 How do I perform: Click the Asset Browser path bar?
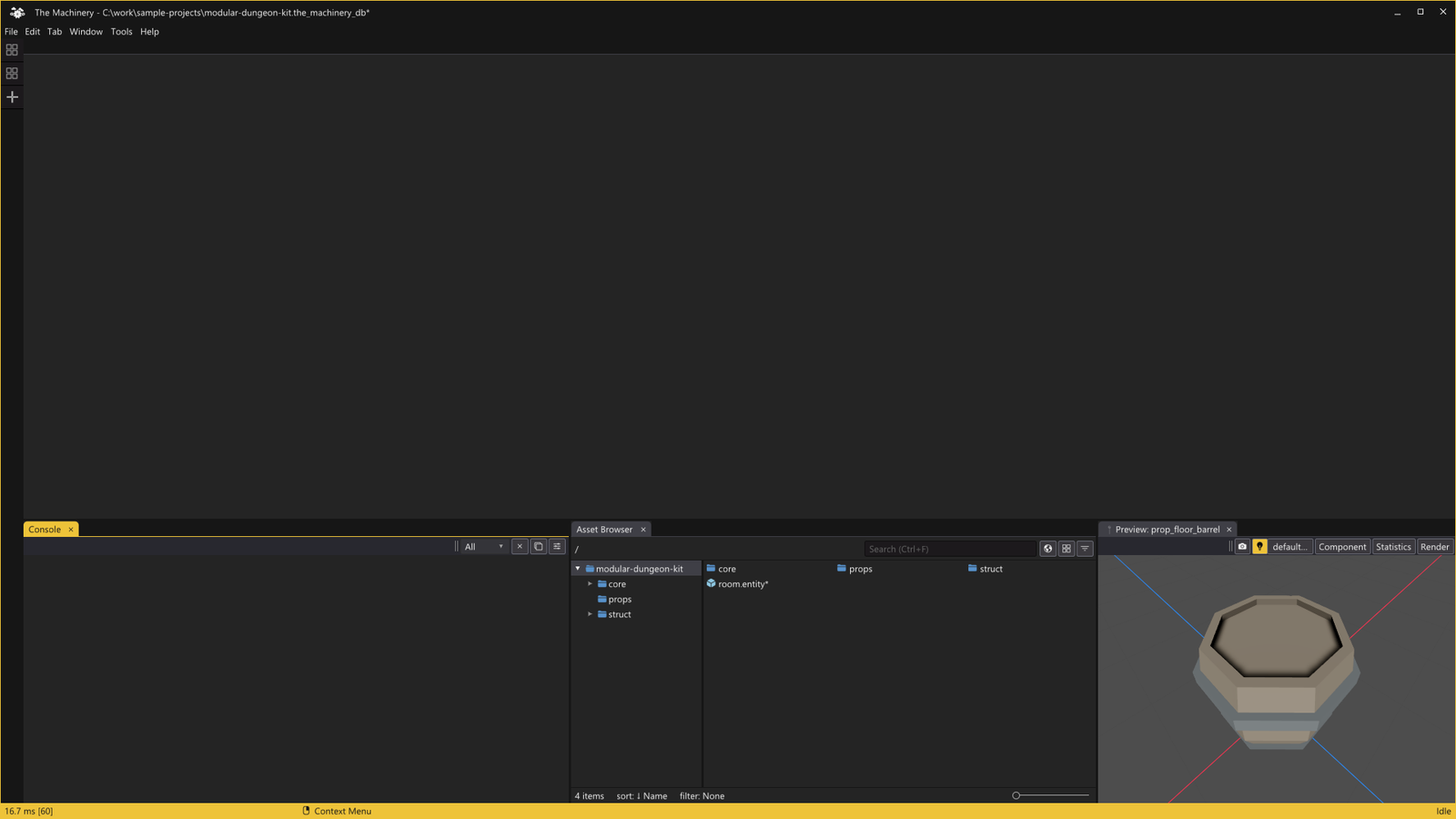pos(716,549)
